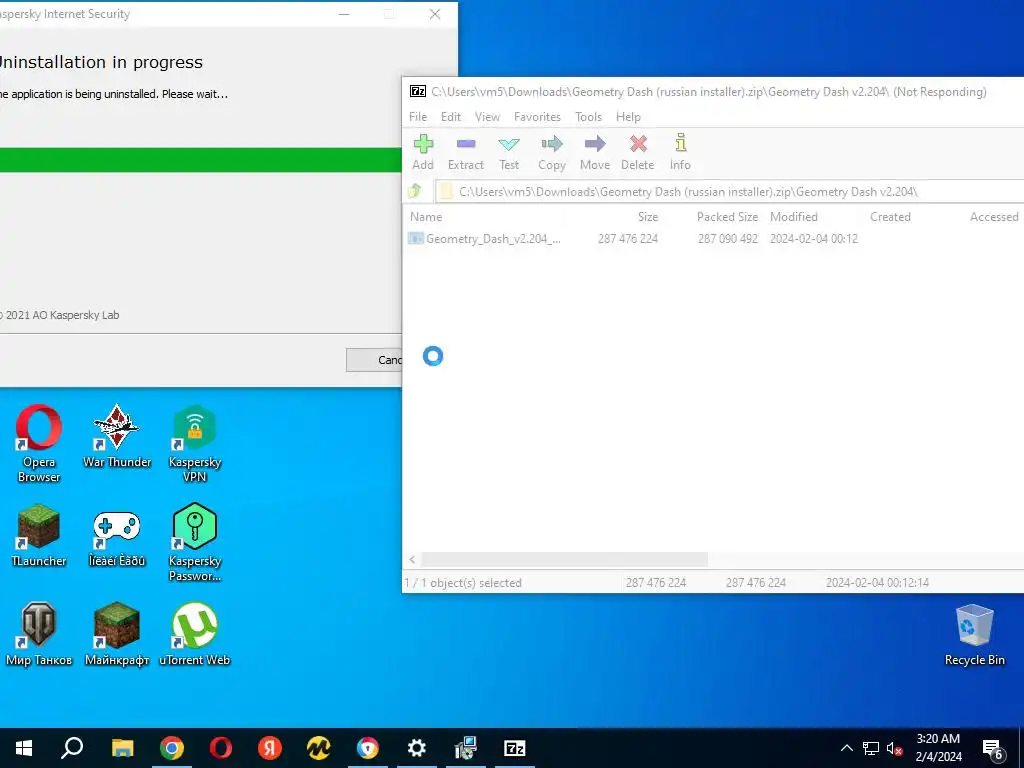
Task: Click the 7-Zip horizontal scrollbar thumb
Action: [565, 560]
